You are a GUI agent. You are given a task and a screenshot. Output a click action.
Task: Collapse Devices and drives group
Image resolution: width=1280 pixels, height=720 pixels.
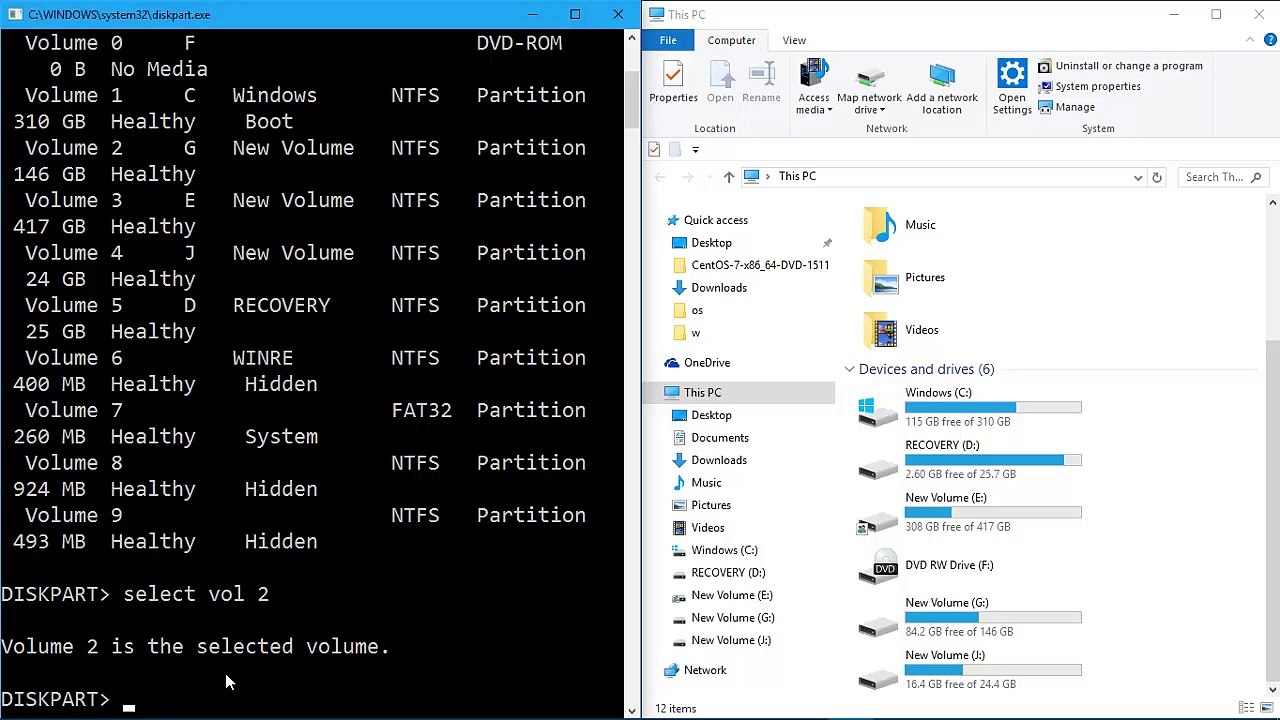tap(849, 369)
